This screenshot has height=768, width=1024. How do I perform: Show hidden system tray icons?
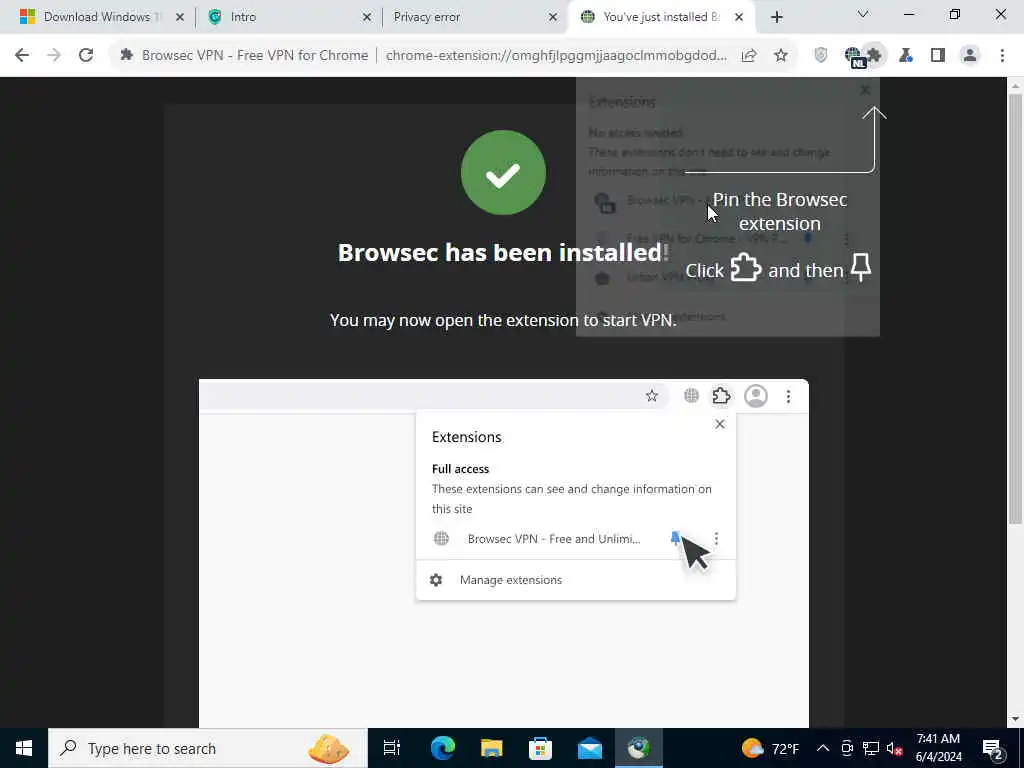click(823, 748)
